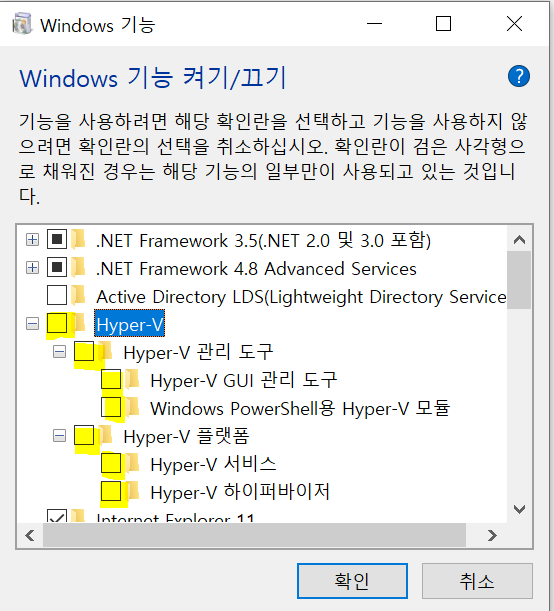
Task: Enable Hyper-V GUI 관리 도구 checkbox
Action: [111, 379]
